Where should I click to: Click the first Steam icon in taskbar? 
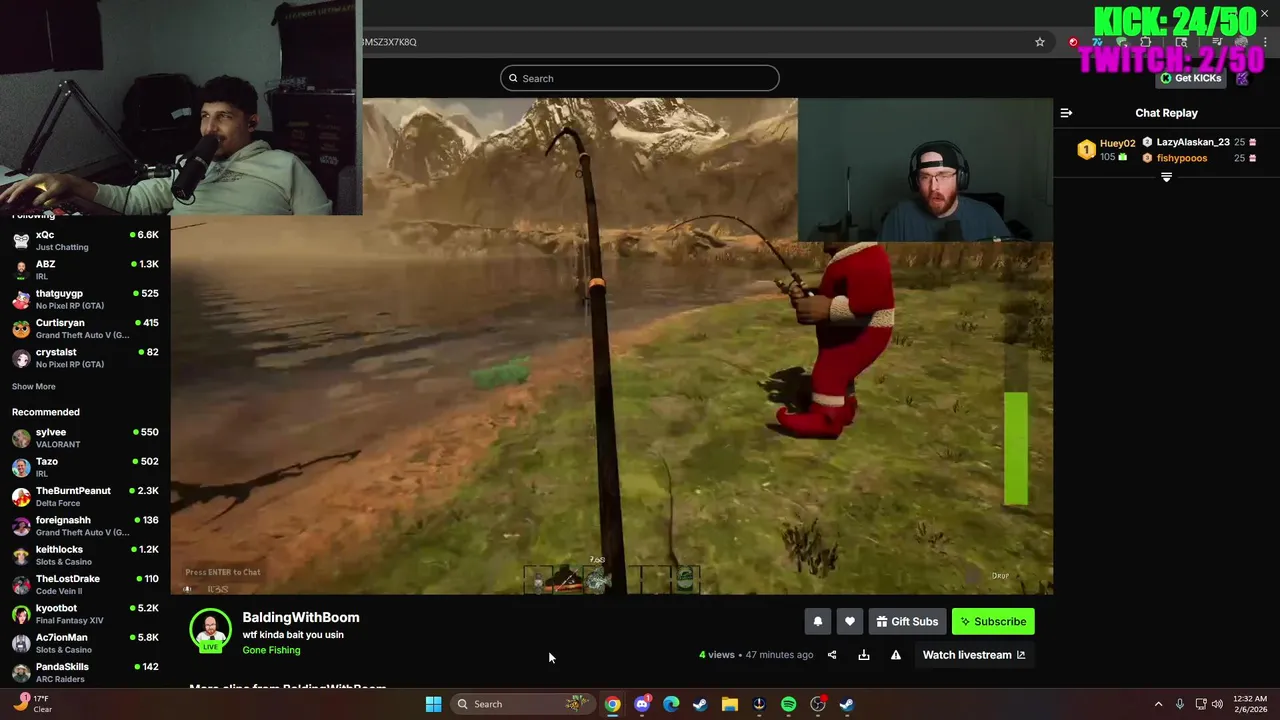(700, 704)
